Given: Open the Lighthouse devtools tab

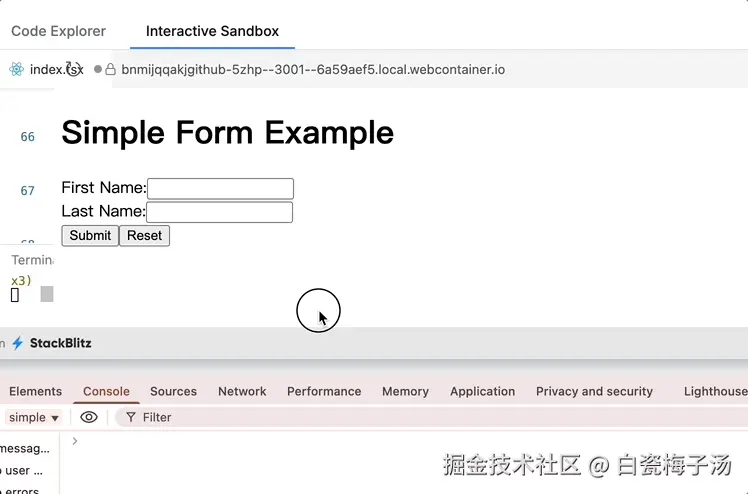Looking at the screenshot, I should point(716,391).
